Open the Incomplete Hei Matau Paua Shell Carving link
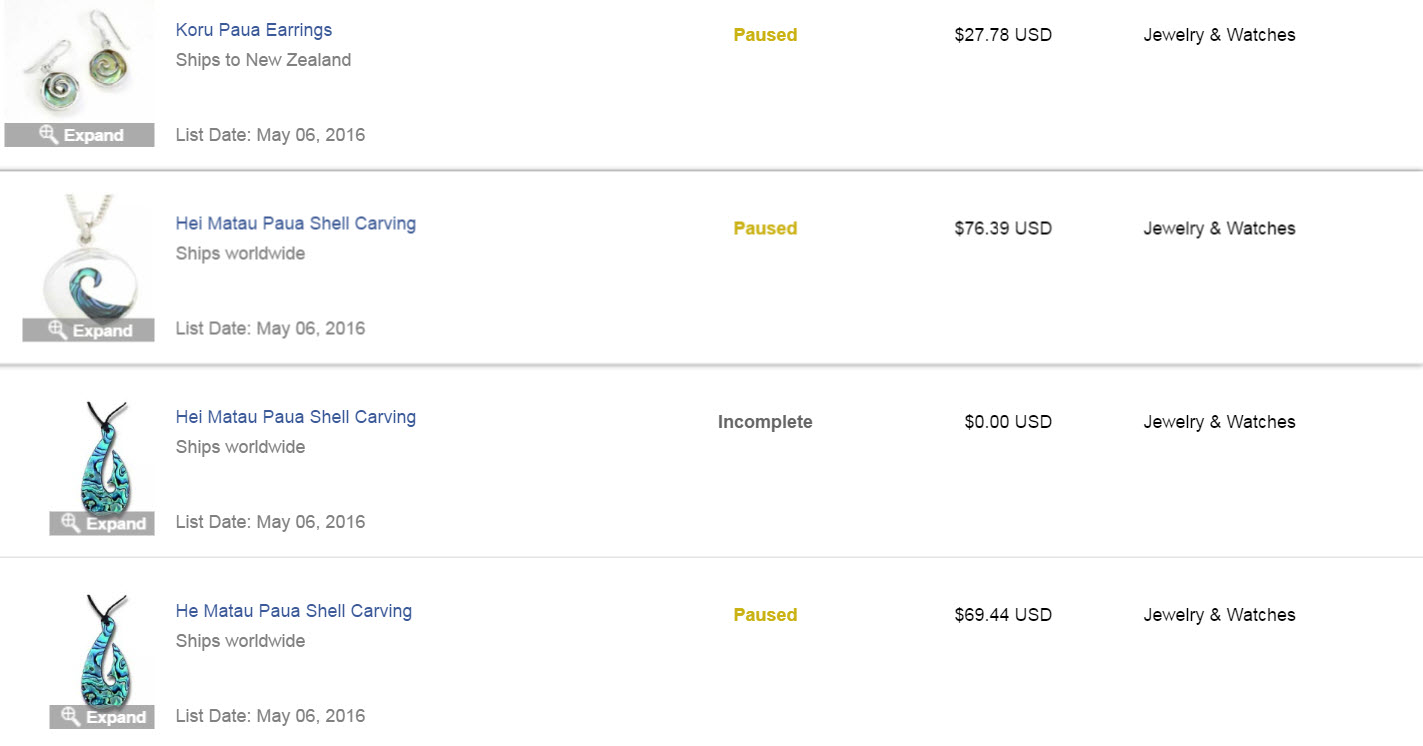Image resolution: width=1423 pixels, height=746 pixels. coord(296,417)
